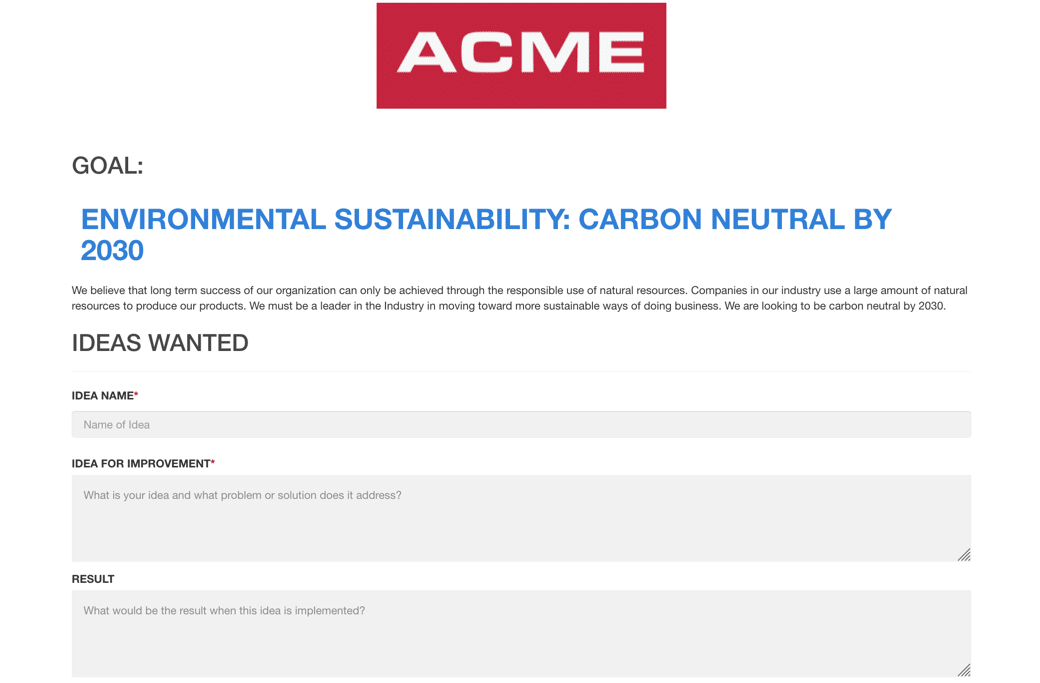This screenshot has width=1040, height=683.
Task: Click the phrase "sustainable ways of doing business"
Action: [628, 306]
